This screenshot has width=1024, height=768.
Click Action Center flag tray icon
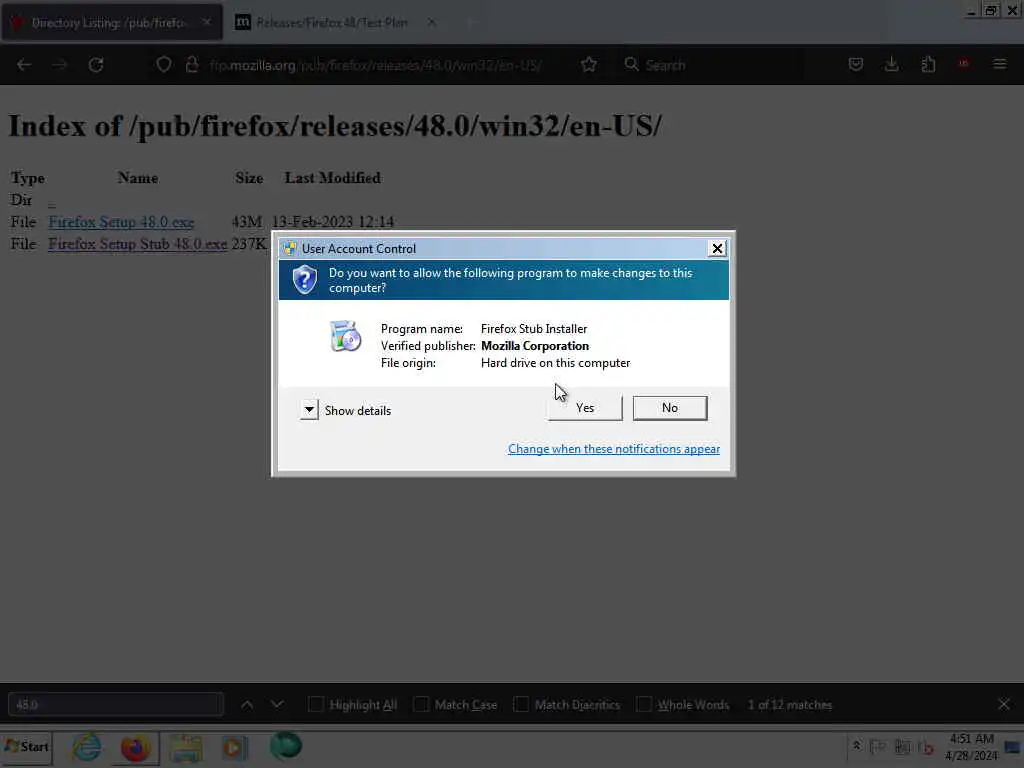pyautogui.click(x=878, y=747)
